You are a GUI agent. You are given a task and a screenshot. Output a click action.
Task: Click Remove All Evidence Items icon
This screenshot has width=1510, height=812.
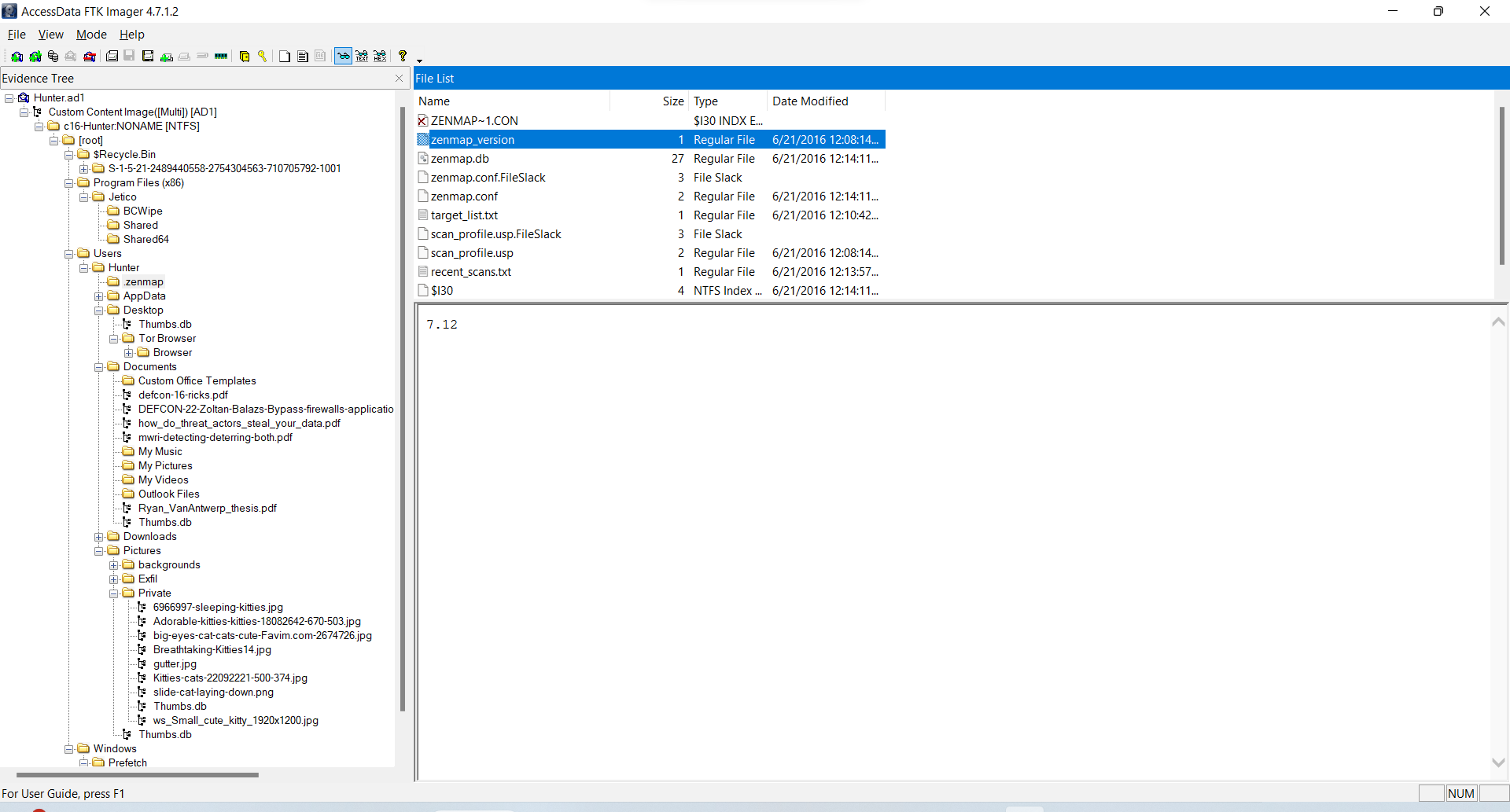90,56
